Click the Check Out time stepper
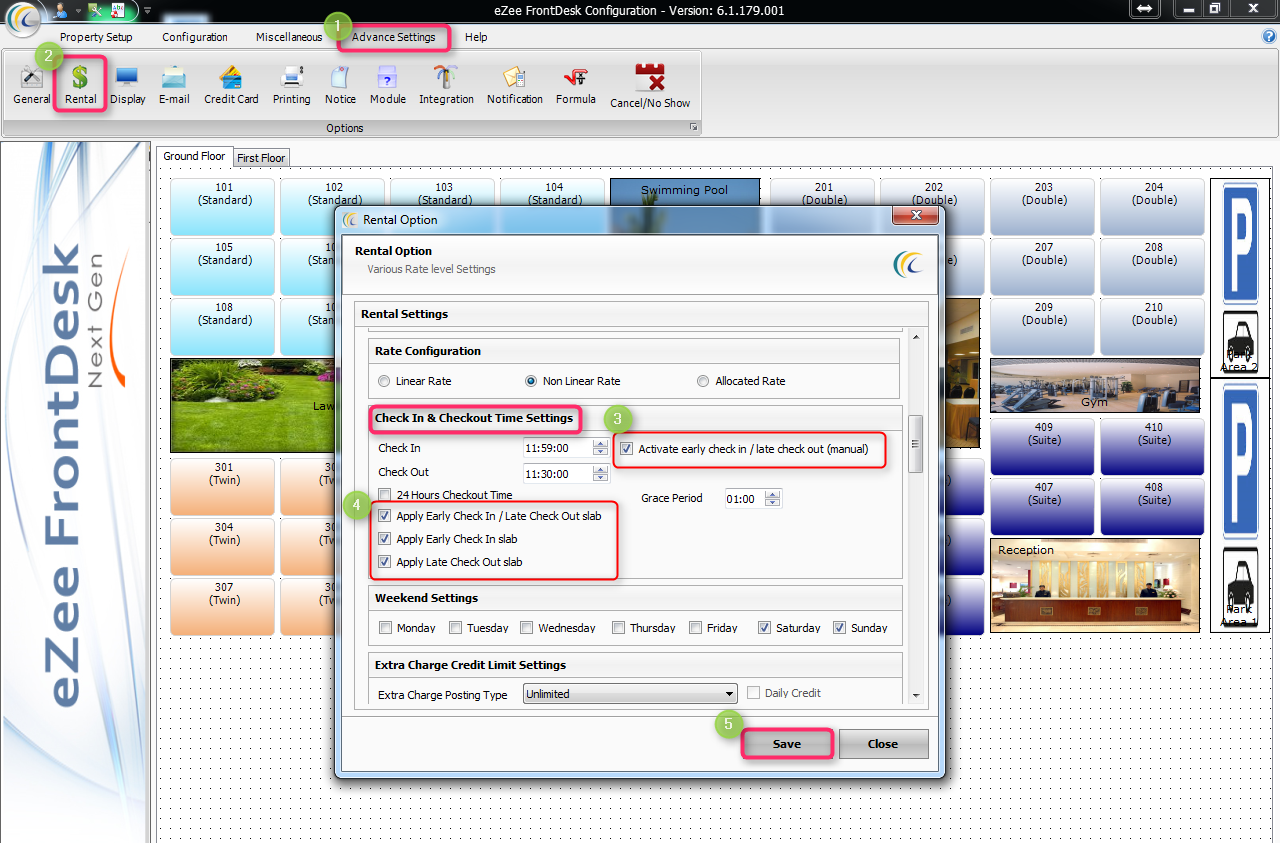Image resolution: width=1280 pixels, height=843 pixels. point(600,473)
